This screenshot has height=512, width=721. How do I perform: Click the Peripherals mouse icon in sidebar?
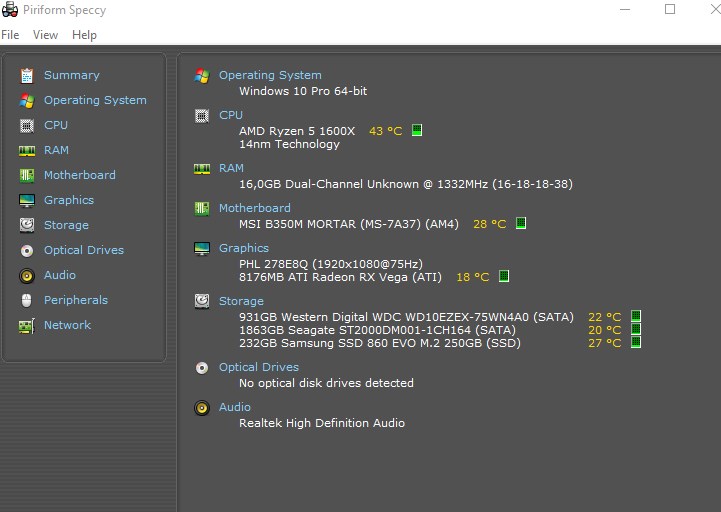pos(27,300)
